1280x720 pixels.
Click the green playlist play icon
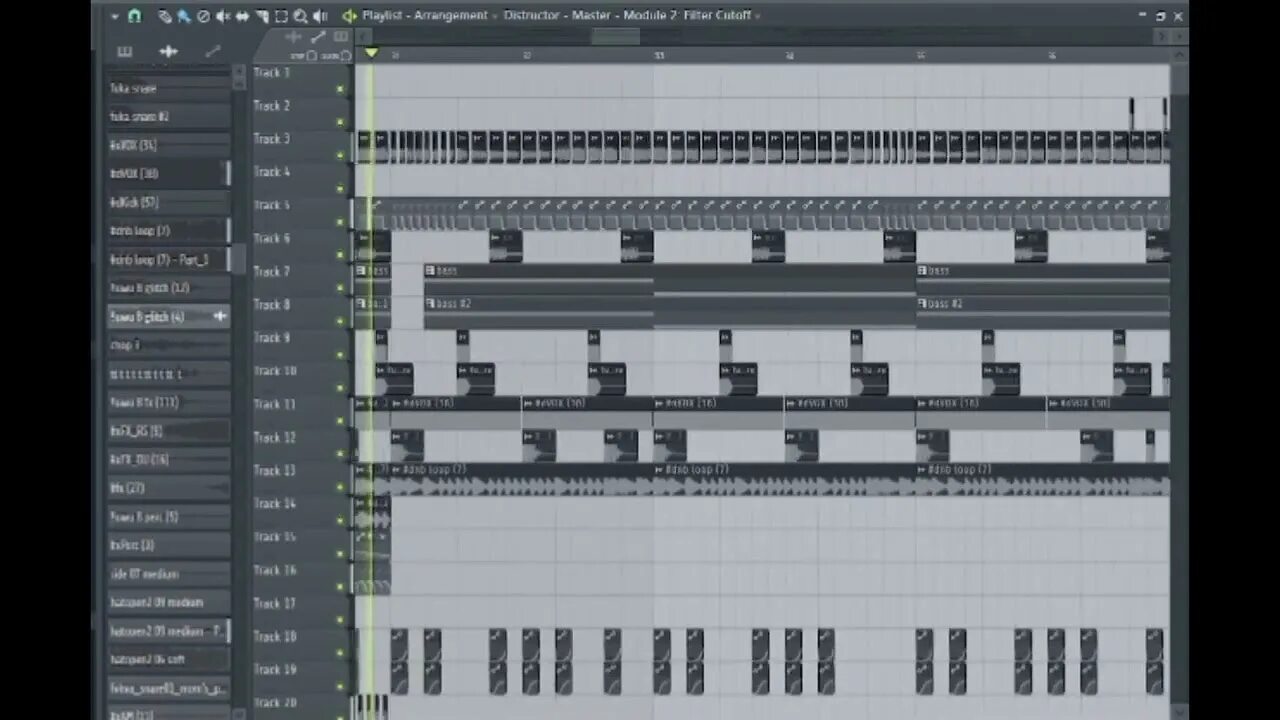349,16
